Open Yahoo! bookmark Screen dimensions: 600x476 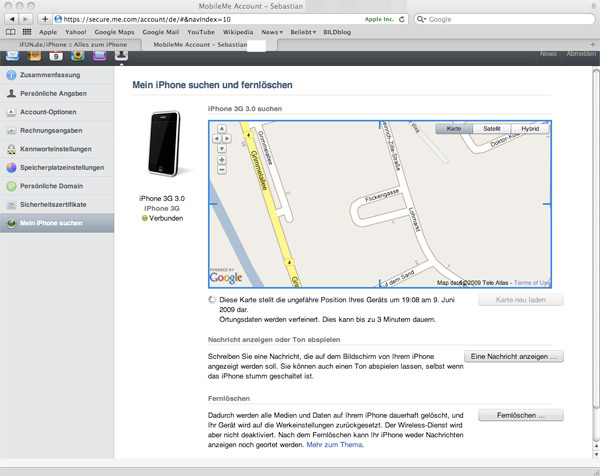coord(75,32)
